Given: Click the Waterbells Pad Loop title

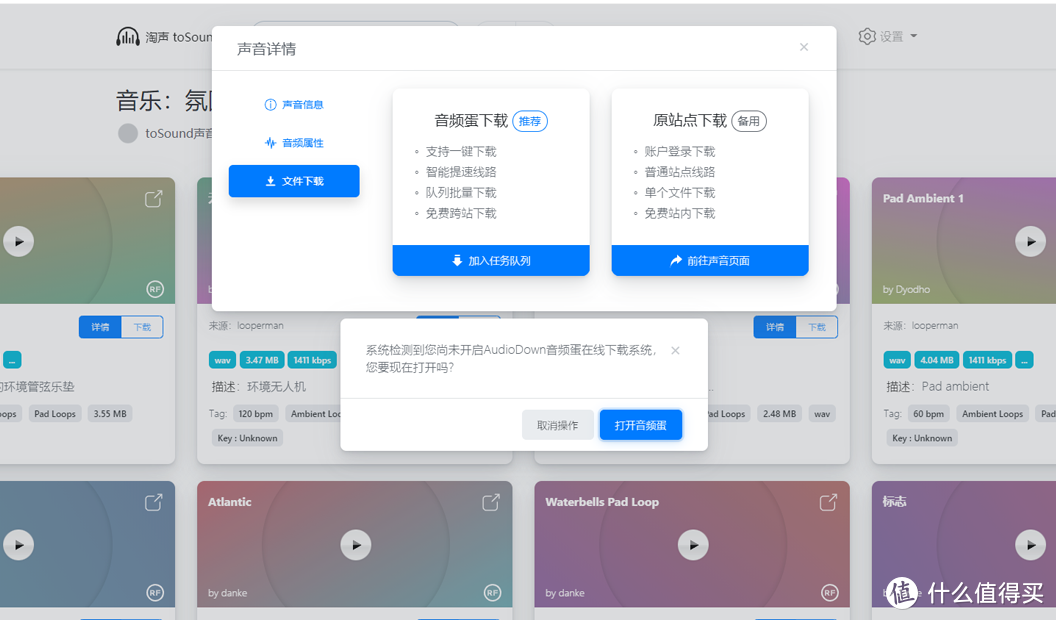Looking at the screenshot, I should tap(602, 502).
